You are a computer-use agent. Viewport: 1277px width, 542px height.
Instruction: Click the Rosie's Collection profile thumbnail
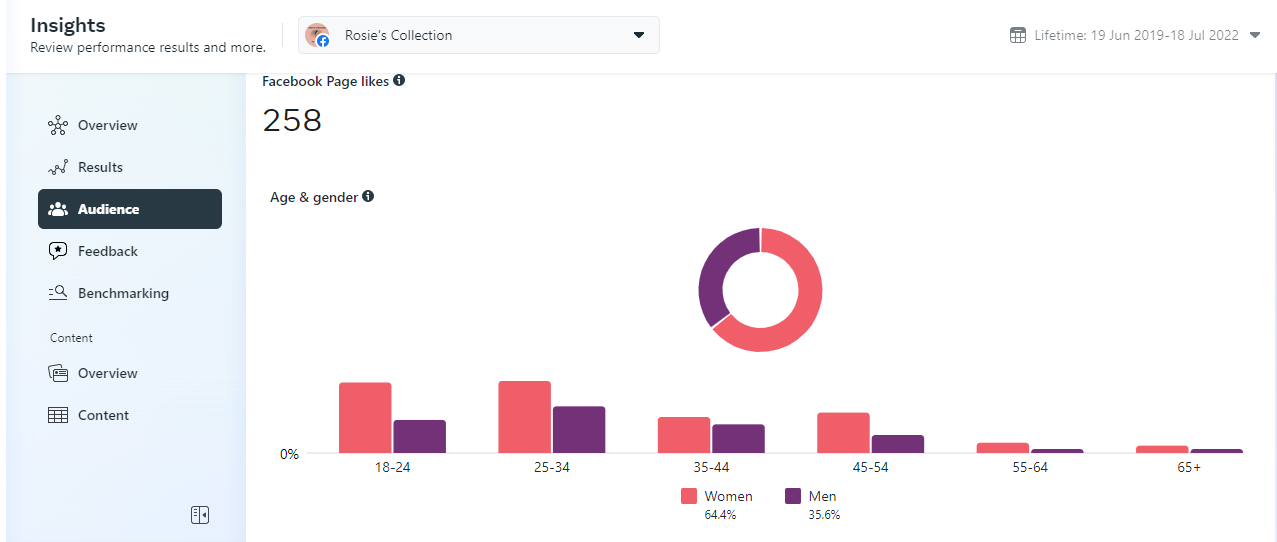(317, 36)
